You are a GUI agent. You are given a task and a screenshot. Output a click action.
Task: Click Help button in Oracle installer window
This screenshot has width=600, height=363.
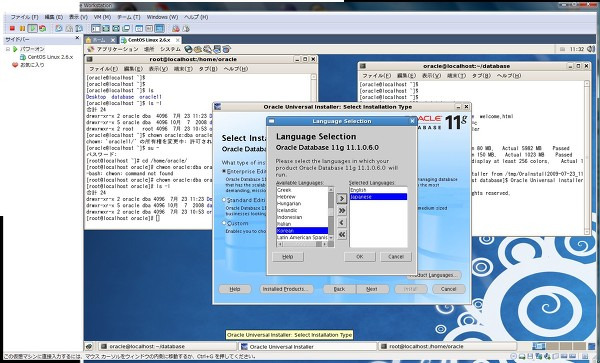(x=235, y=289)
